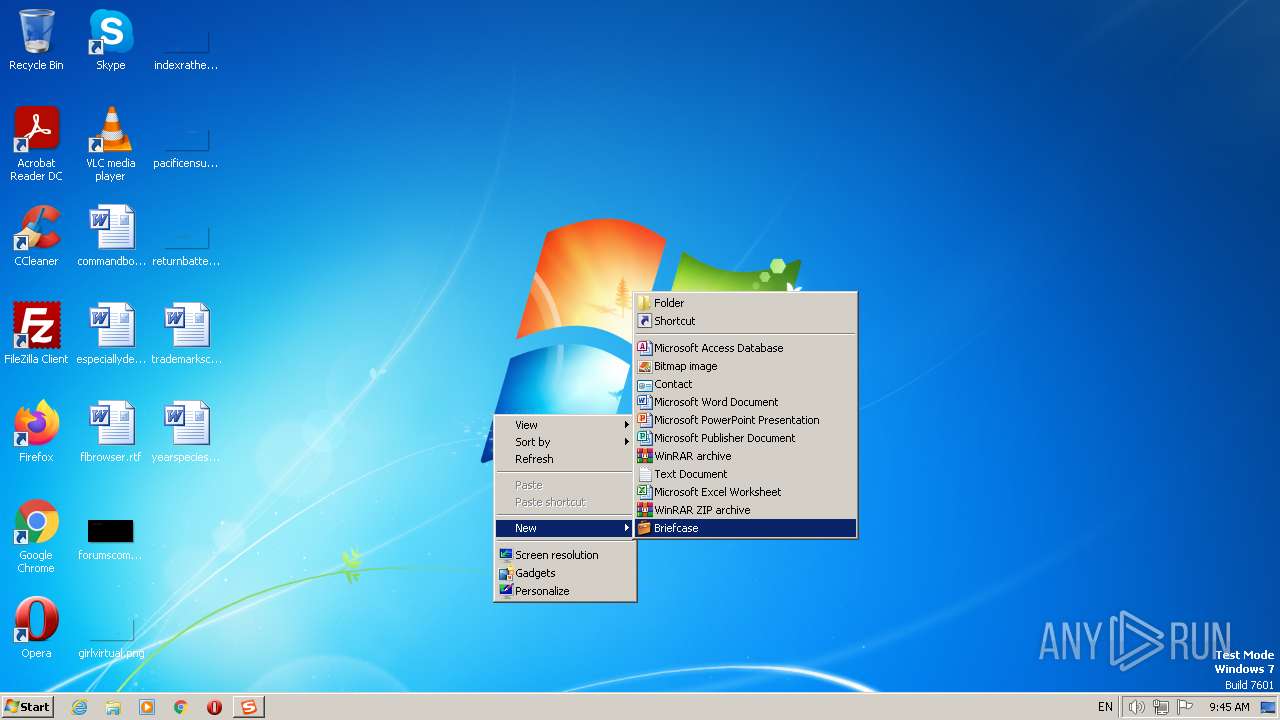Open the Recycle Bin desktop icon
The width and height of the screenshot is (1280, 720).
[x=36, y=40]
